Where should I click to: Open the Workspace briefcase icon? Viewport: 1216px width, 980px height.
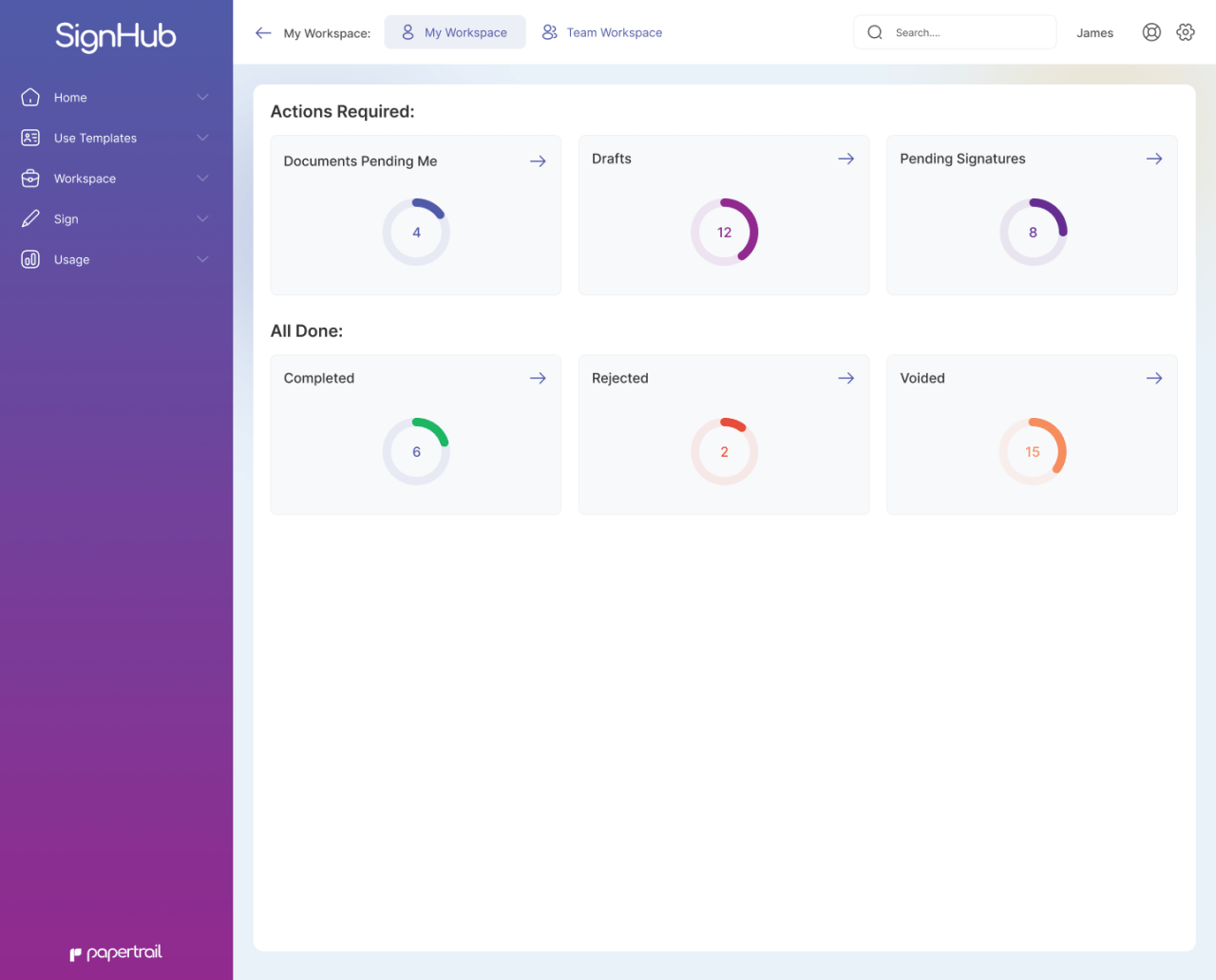coord(28,179)
